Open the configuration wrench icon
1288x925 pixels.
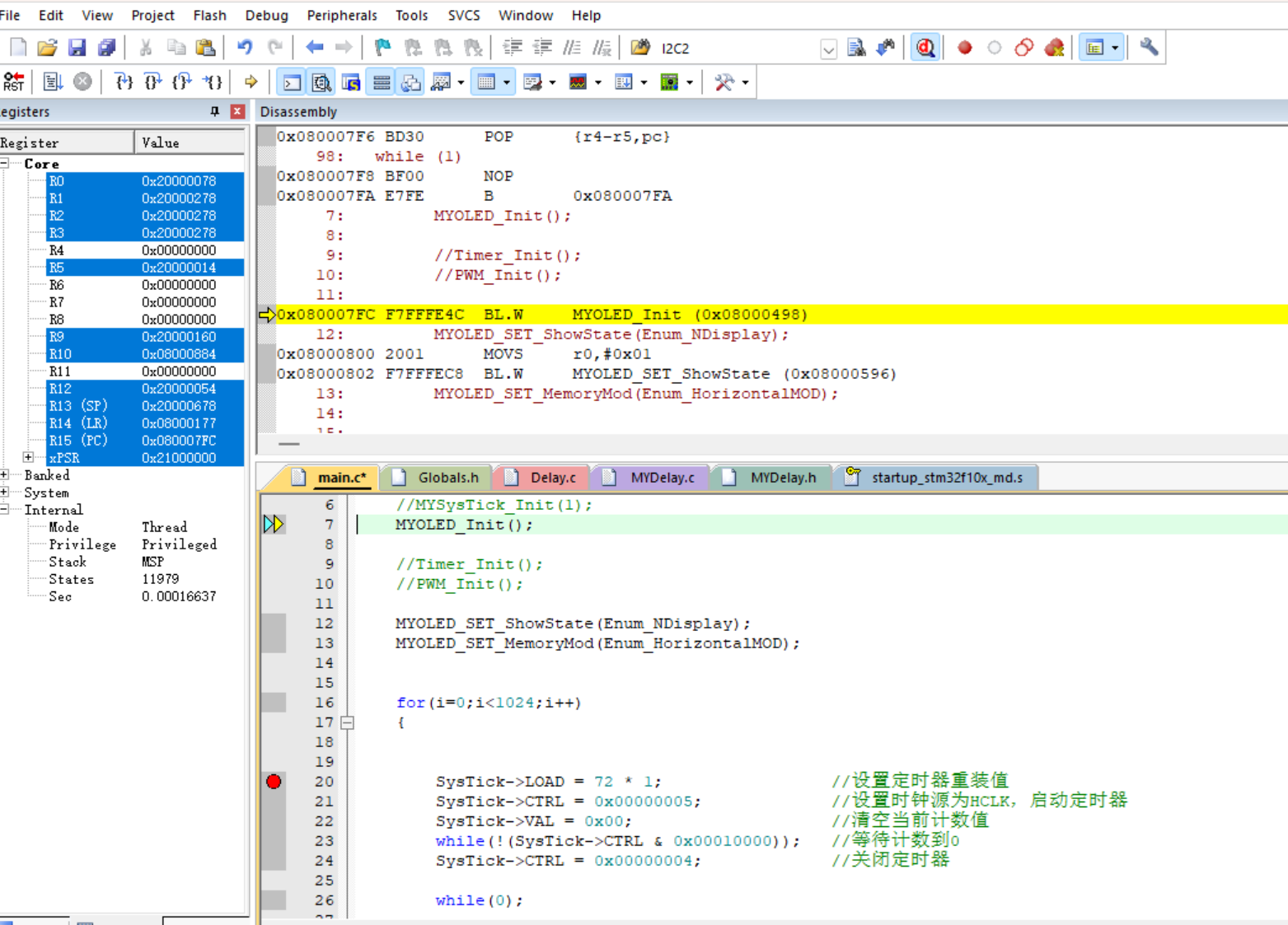click(x=1149, y=48)
